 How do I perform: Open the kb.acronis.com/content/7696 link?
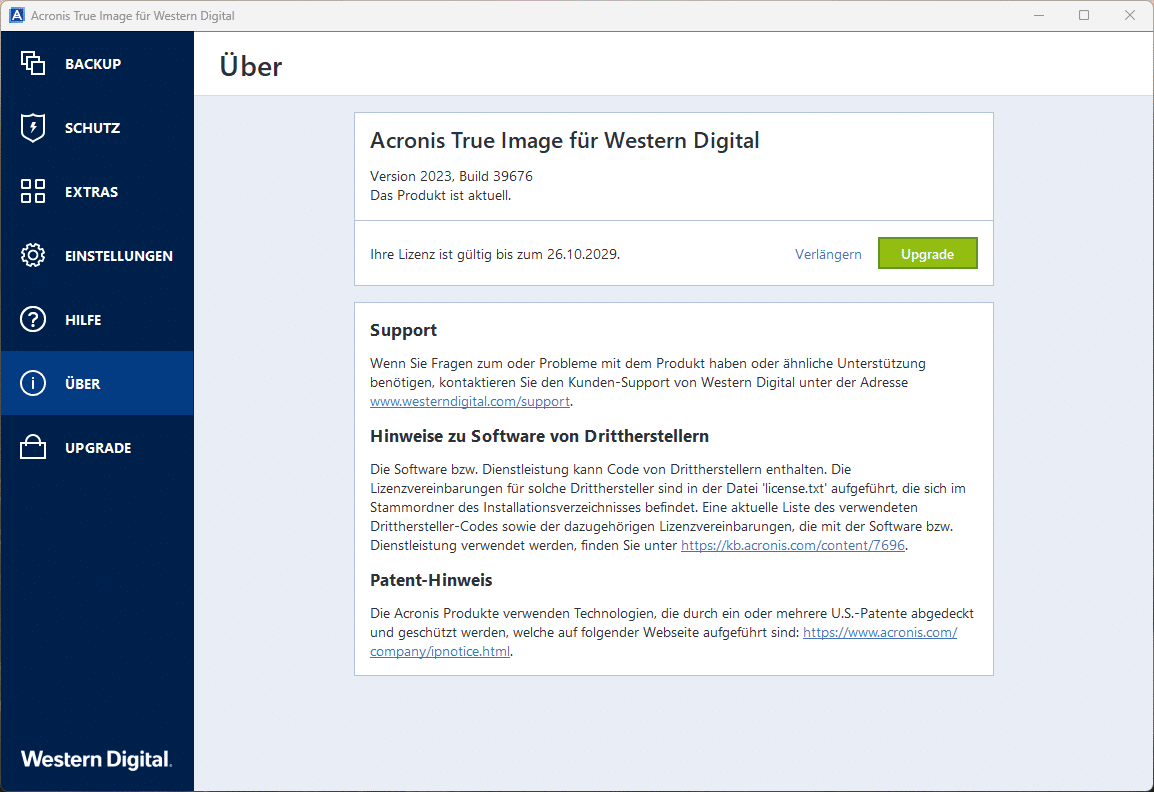coord(794,545)
